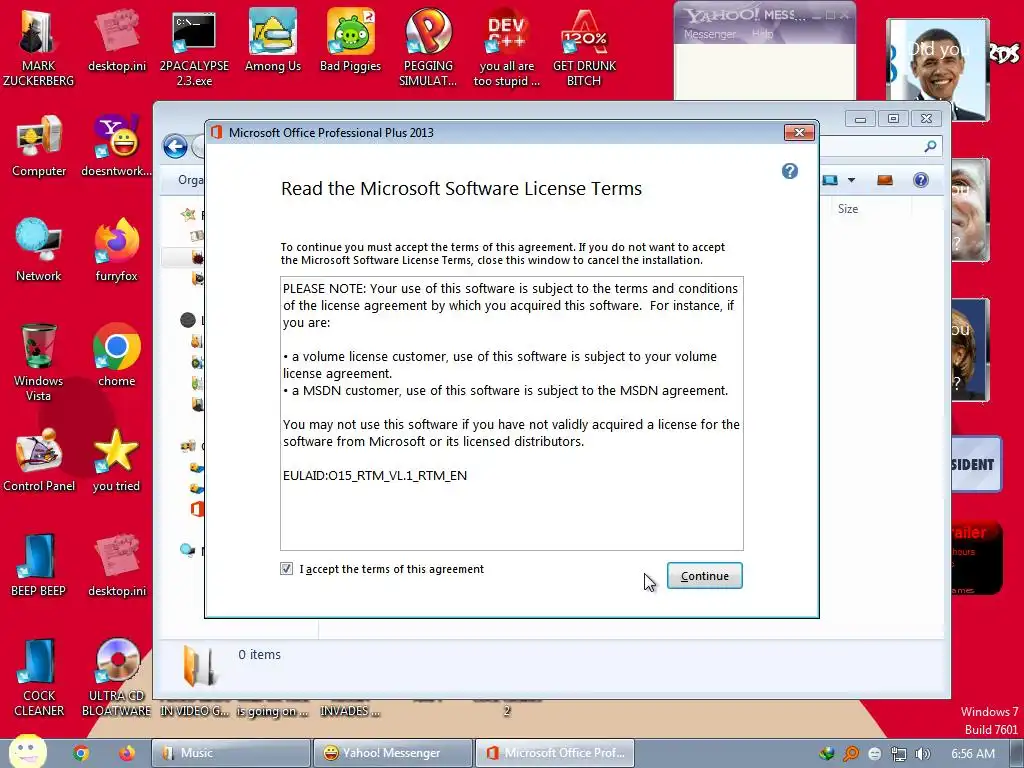The image size is (1024, 768).
Task: Select the Network desktop icon
Action: (39, 250)
